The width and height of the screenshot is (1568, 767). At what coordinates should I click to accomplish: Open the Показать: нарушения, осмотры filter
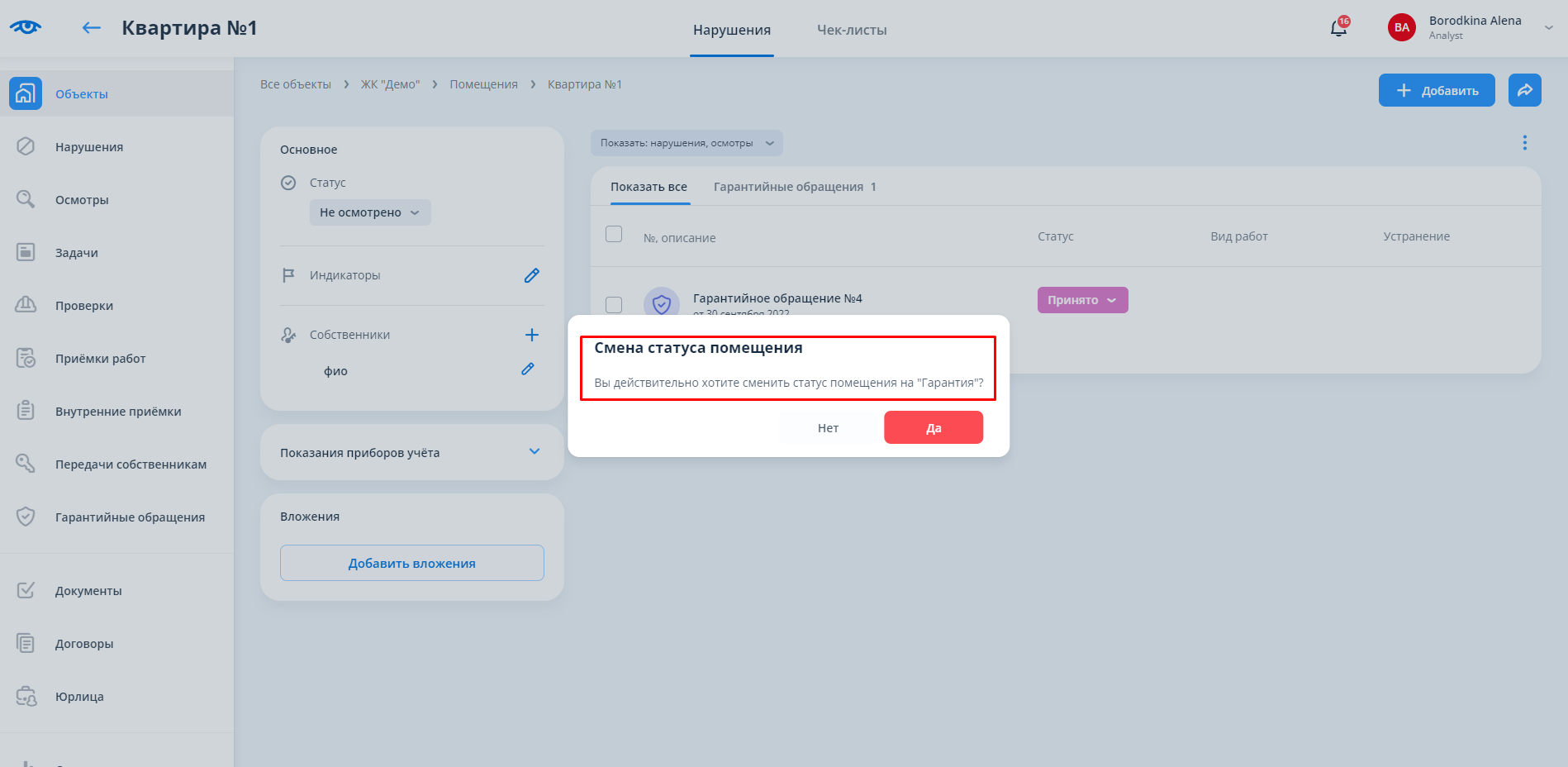point(686,143)
